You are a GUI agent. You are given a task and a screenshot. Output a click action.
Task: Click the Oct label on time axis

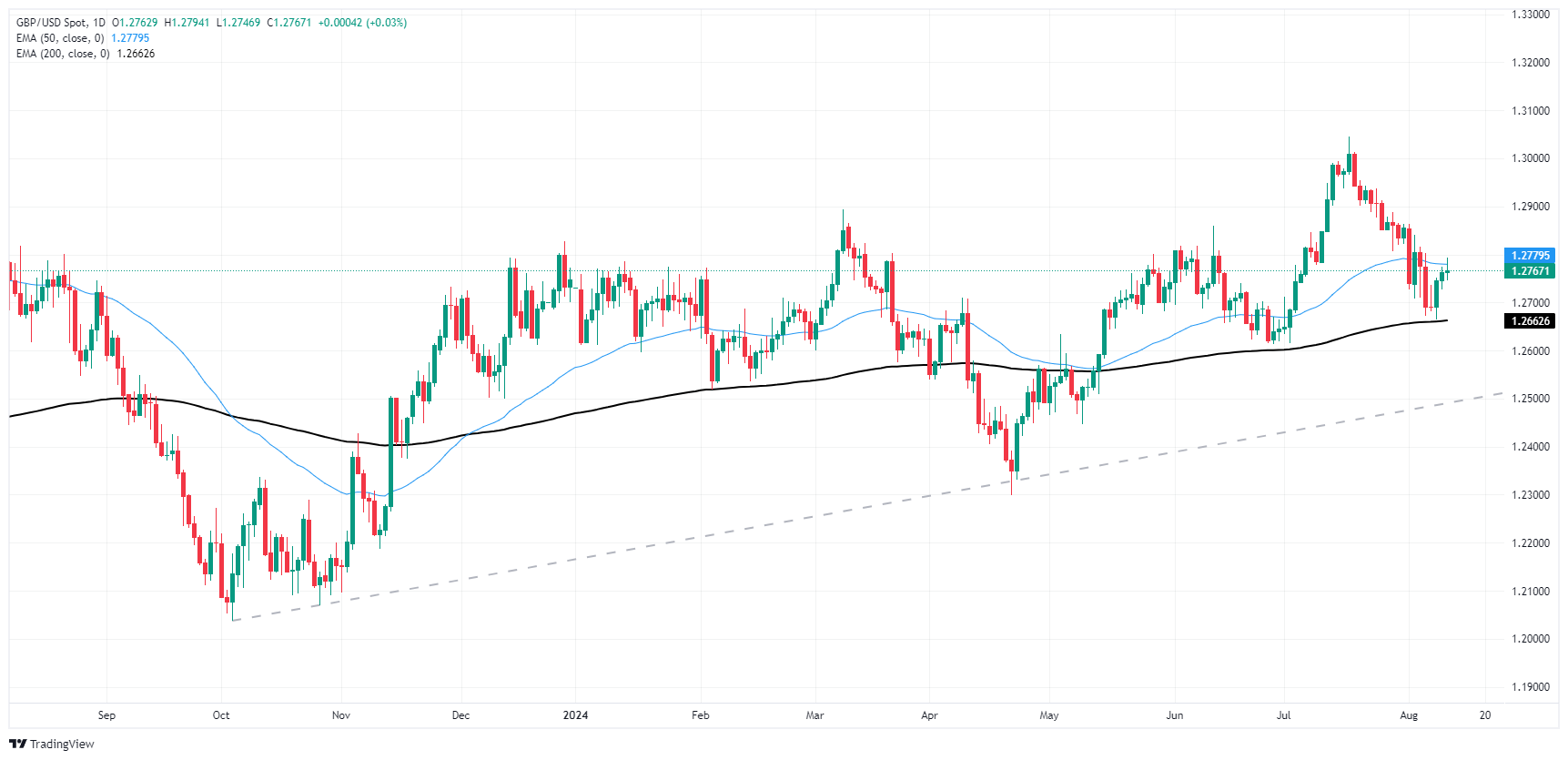click(x=221, y=715)
